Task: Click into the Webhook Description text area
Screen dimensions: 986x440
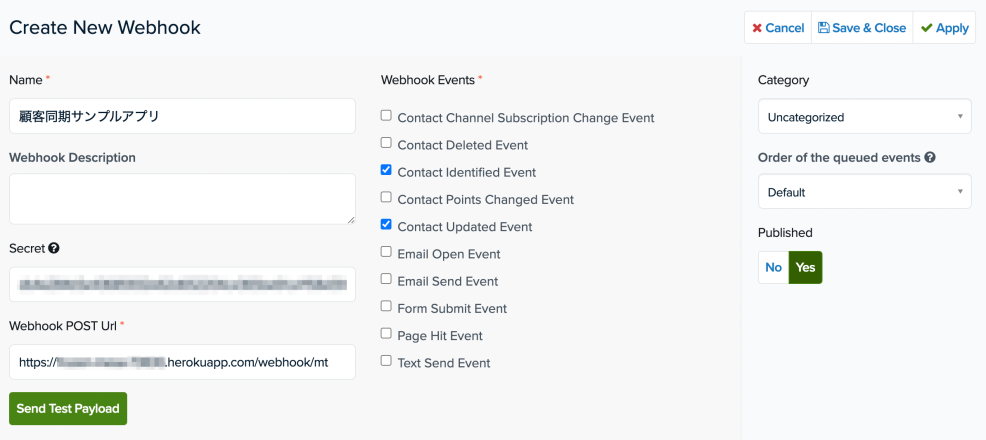Action: click(x=182, y=199)
